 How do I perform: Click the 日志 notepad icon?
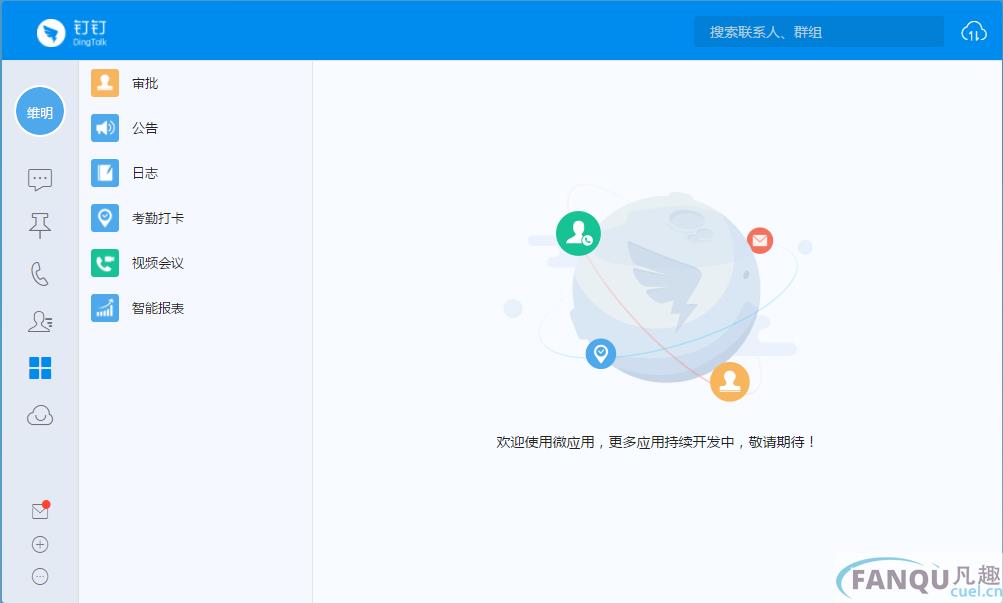point(105,173)
